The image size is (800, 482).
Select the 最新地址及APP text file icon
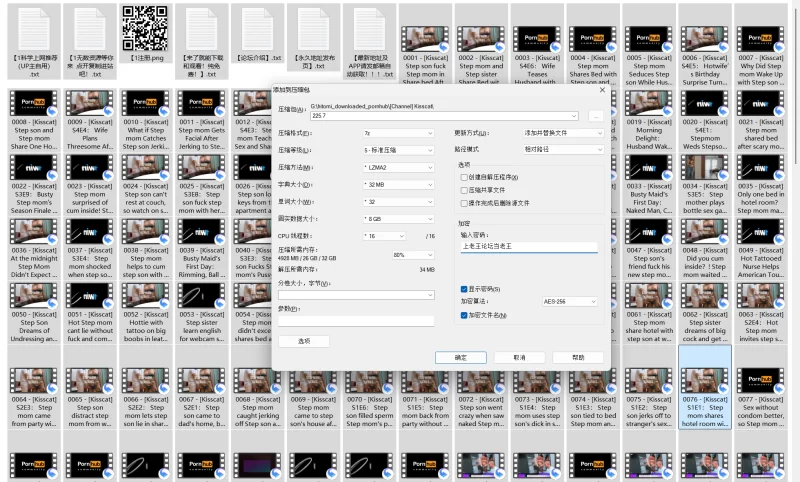(x=371, y=27)
